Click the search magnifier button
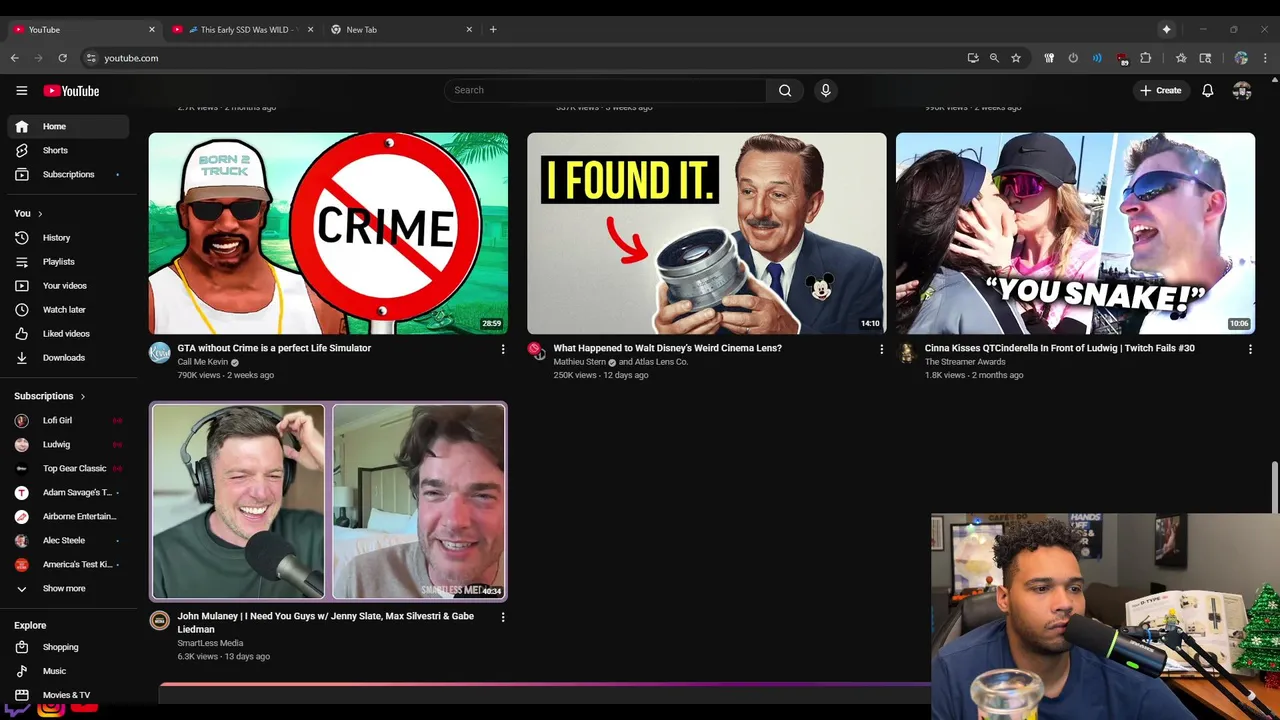 pyautogui.click(x=785, y=90)
